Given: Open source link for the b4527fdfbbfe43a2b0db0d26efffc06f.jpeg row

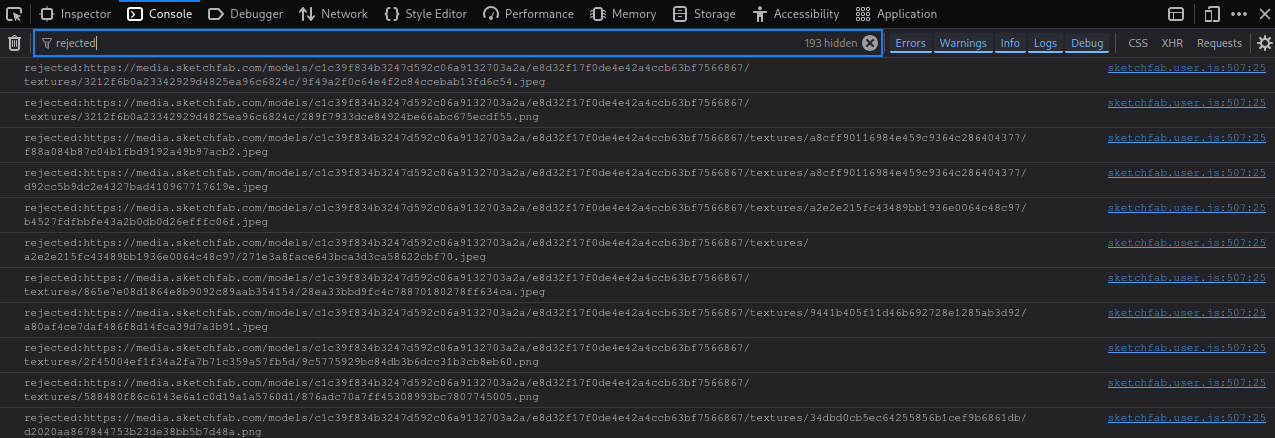Looking at the screenshot, I should 1187,207.
